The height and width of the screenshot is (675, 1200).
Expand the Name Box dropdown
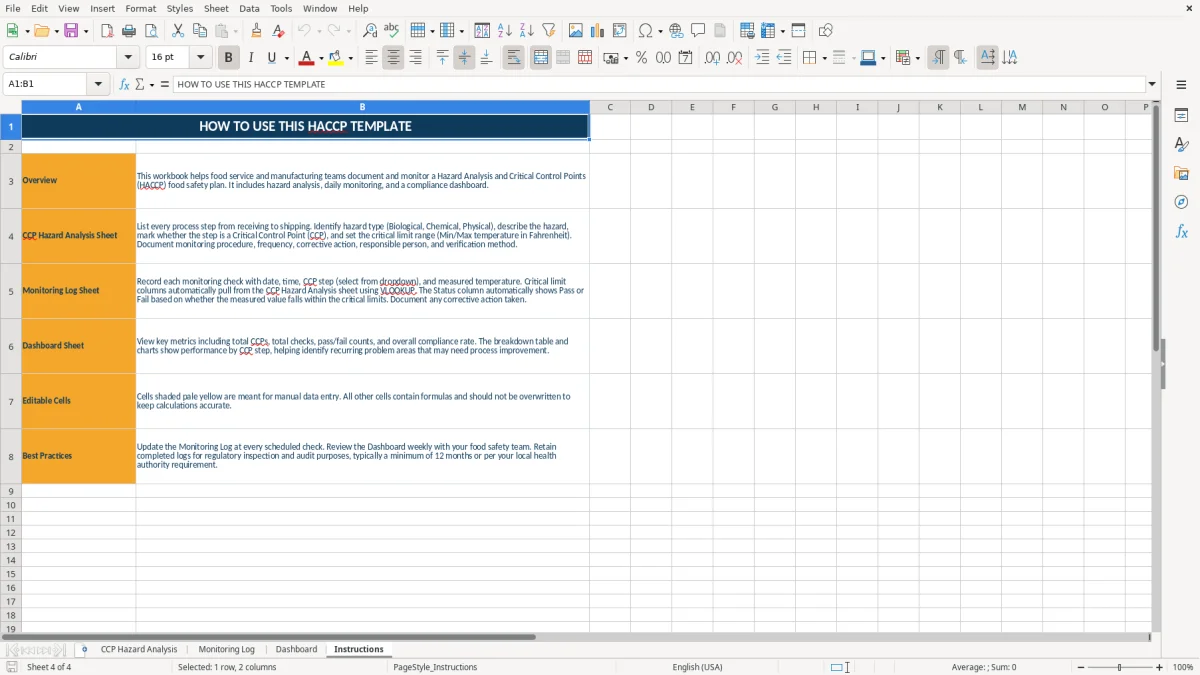pyautogui.click(x=98, y=84)
